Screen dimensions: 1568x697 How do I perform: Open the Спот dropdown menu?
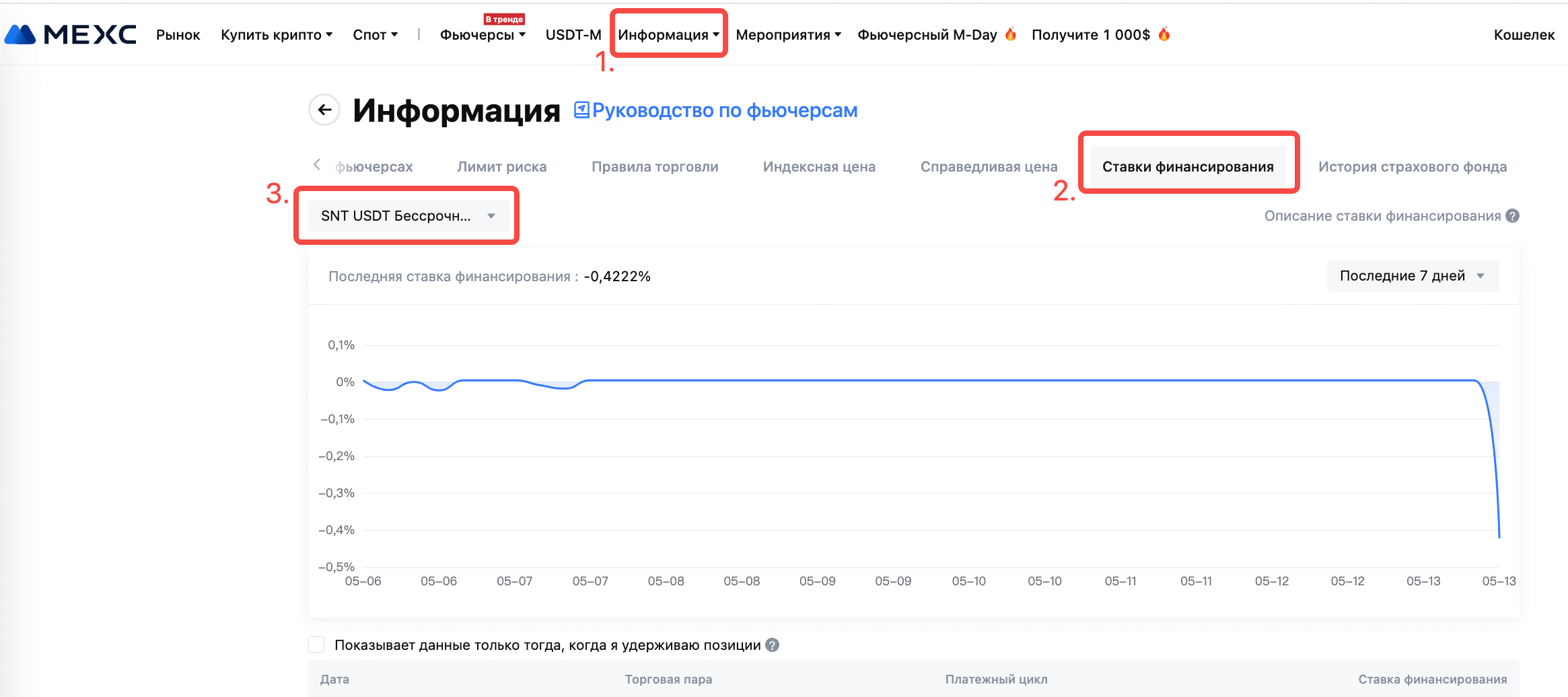point(375,35)
